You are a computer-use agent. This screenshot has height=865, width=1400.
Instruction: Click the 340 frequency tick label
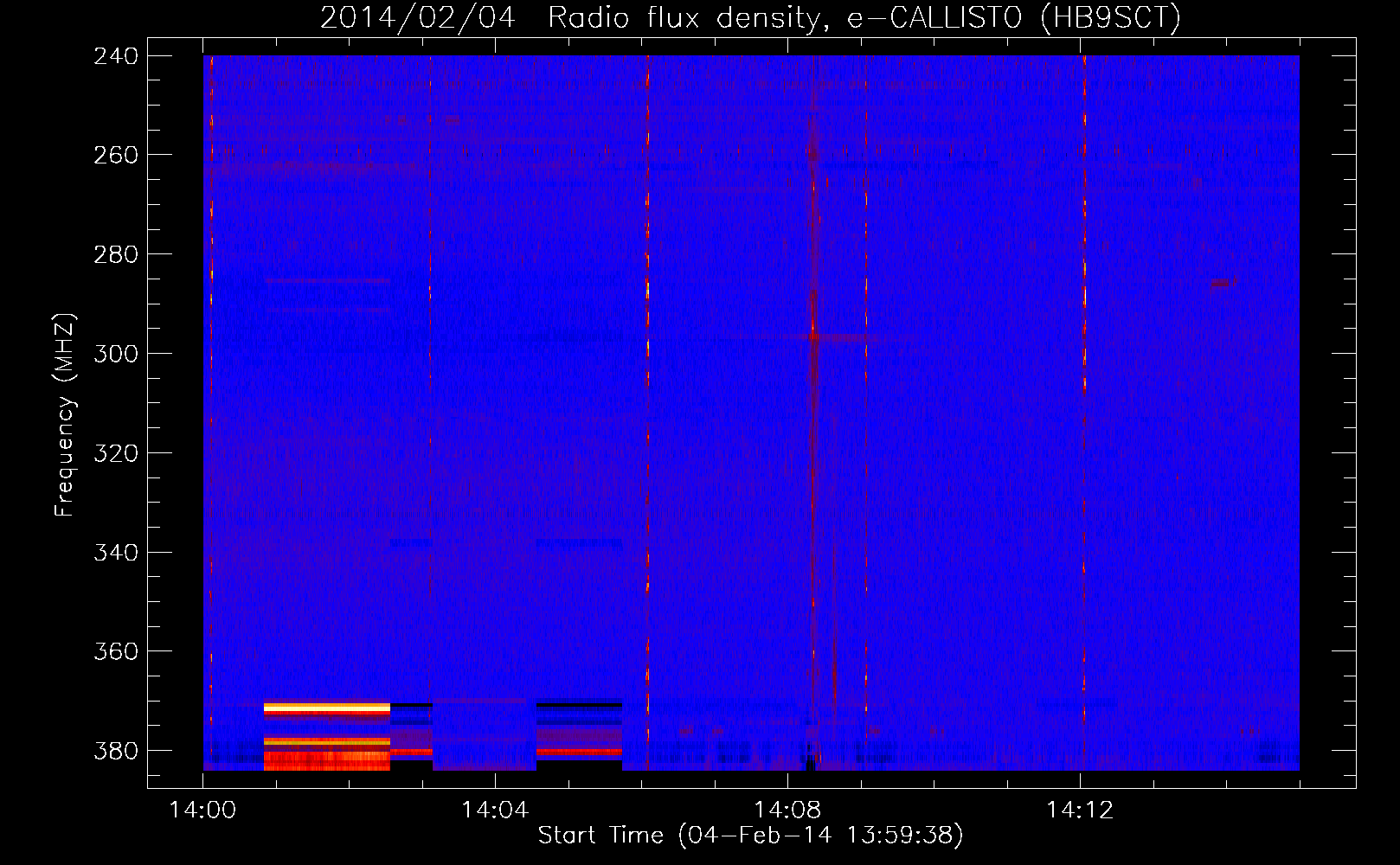[x=116, y=552]
